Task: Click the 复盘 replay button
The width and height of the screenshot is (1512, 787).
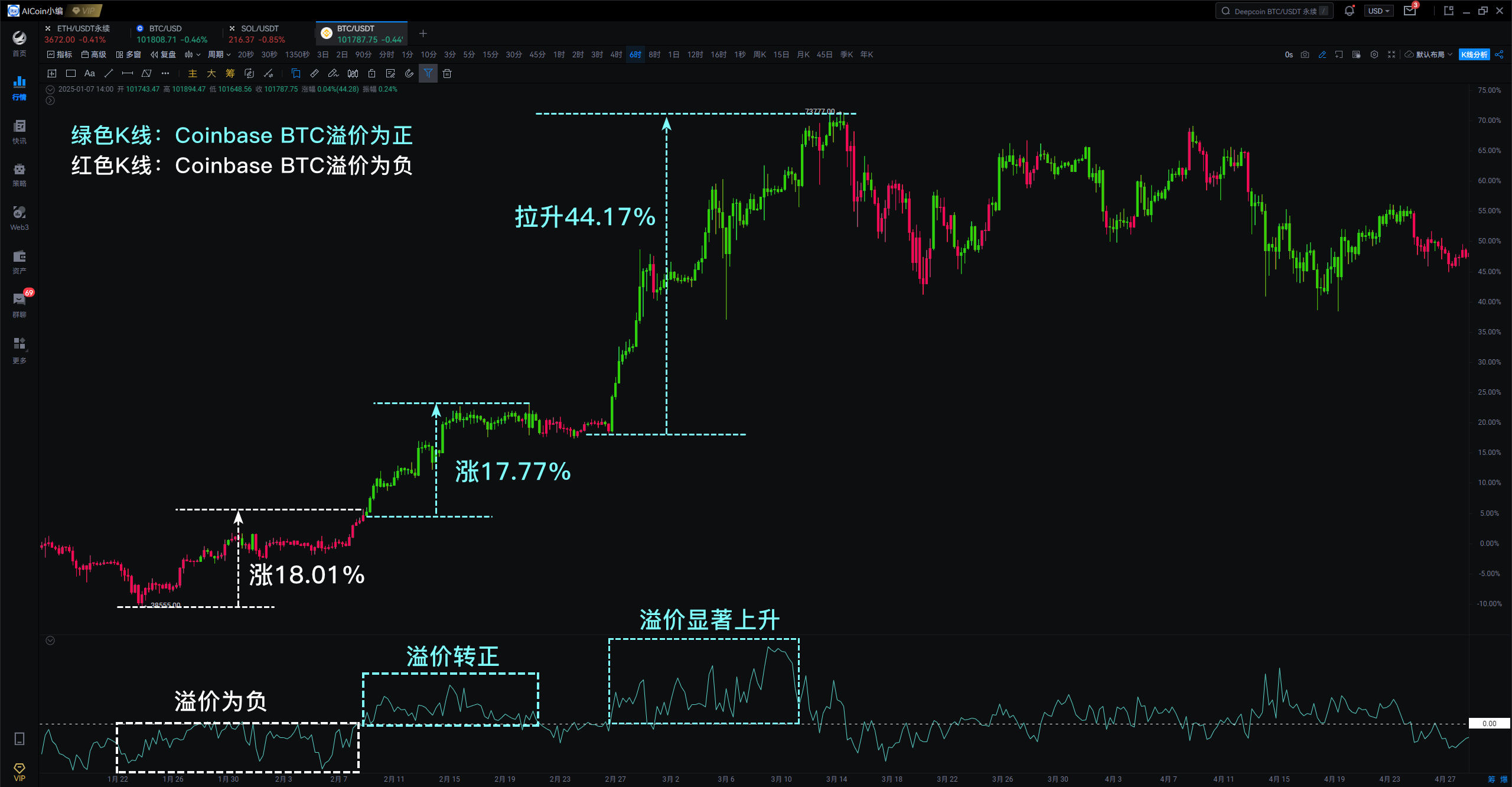Action: (x=164, y=54)
